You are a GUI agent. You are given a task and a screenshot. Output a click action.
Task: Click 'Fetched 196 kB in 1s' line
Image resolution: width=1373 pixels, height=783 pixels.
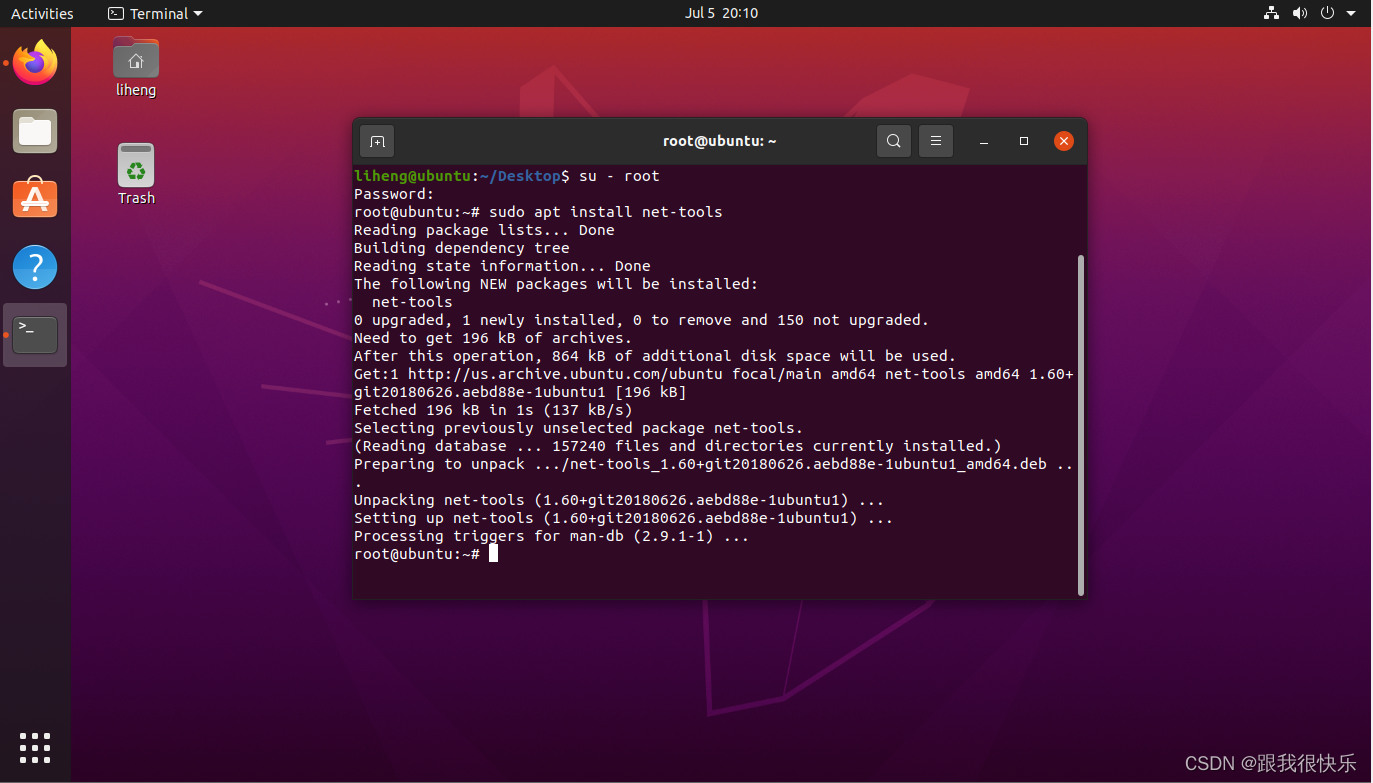(493, 410)
